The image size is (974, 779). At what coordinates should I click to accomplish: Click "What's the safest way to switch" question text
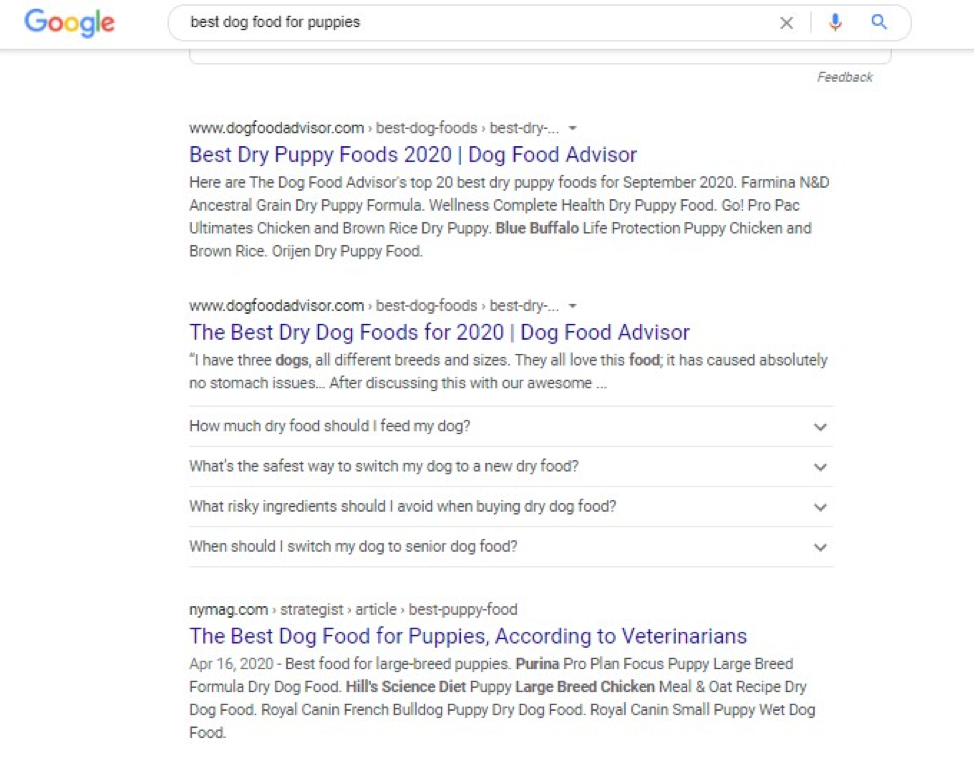coord(383,467)
